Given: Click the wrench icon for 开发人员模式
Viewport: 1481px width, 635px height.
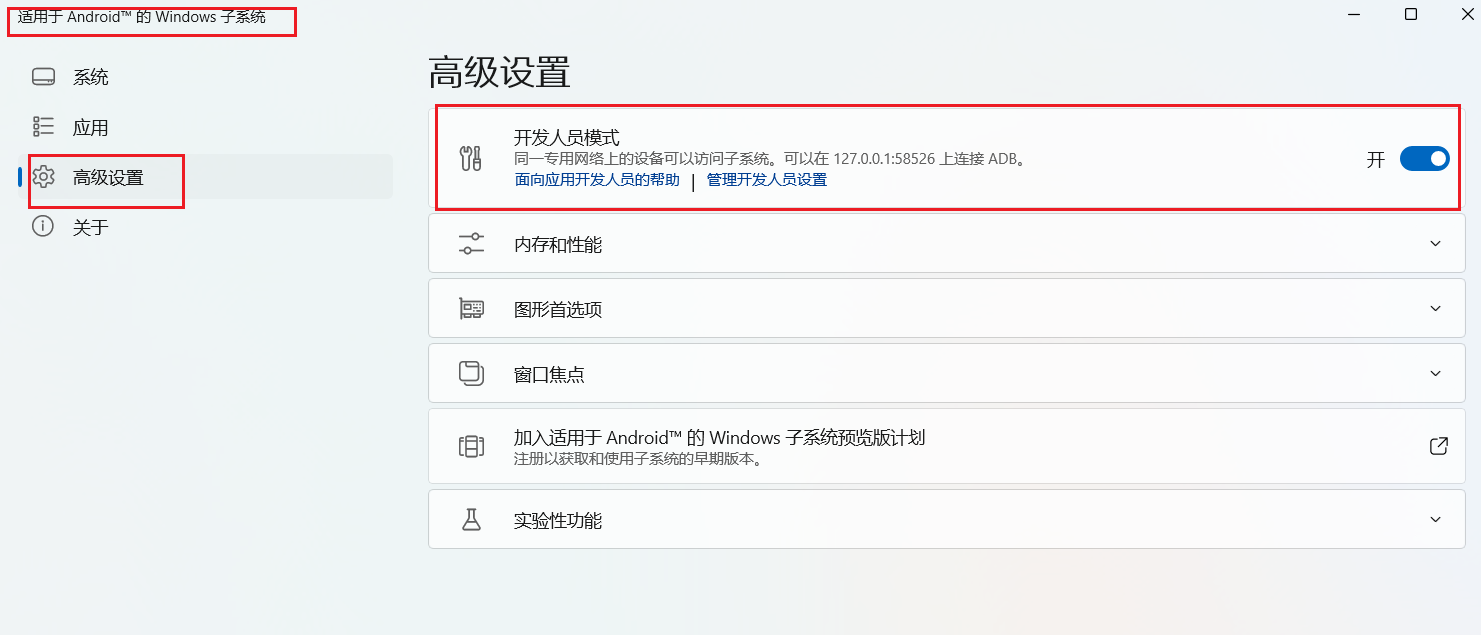Looking at the screenshot, I should pyautogui.click(x=470, y=158).
